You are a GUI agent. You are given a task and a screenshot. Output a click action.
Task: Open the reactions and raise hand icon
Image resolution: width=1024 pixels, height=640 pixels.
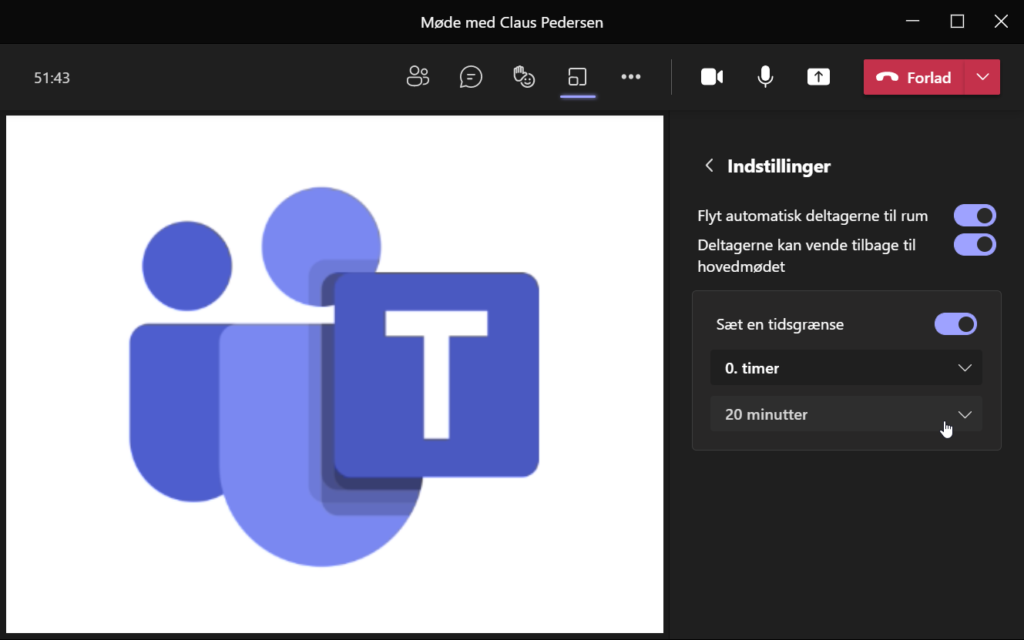(x=524, y=77)
